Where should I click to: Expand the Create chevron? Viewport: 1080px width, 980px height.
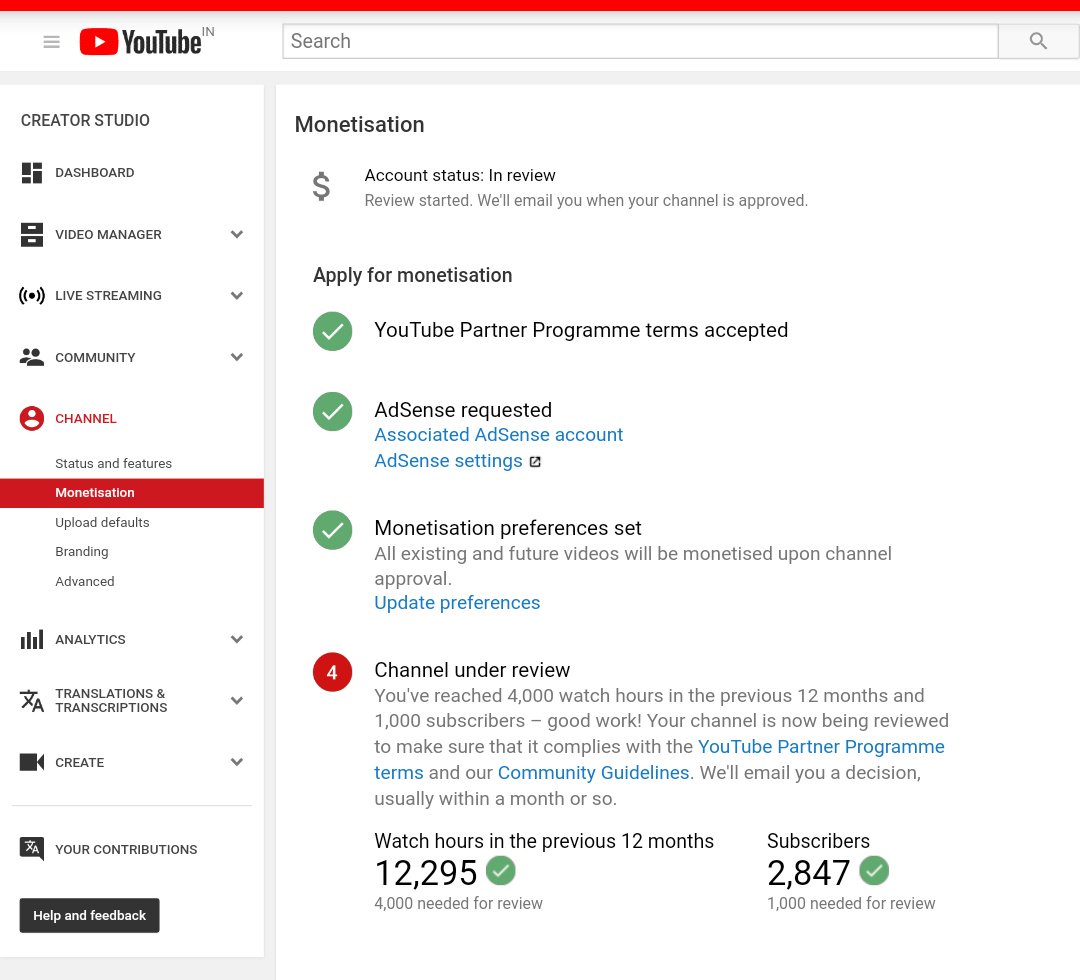(x=237, y=762)
